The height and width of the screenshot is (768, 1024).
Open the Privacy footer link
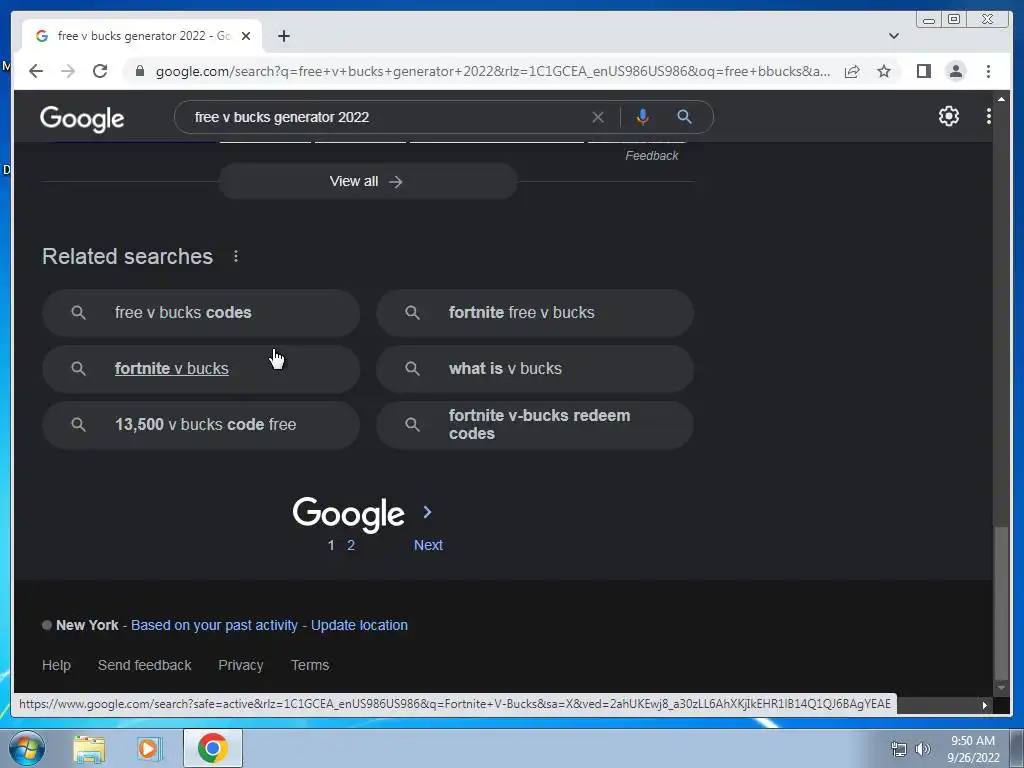[240, 665]
